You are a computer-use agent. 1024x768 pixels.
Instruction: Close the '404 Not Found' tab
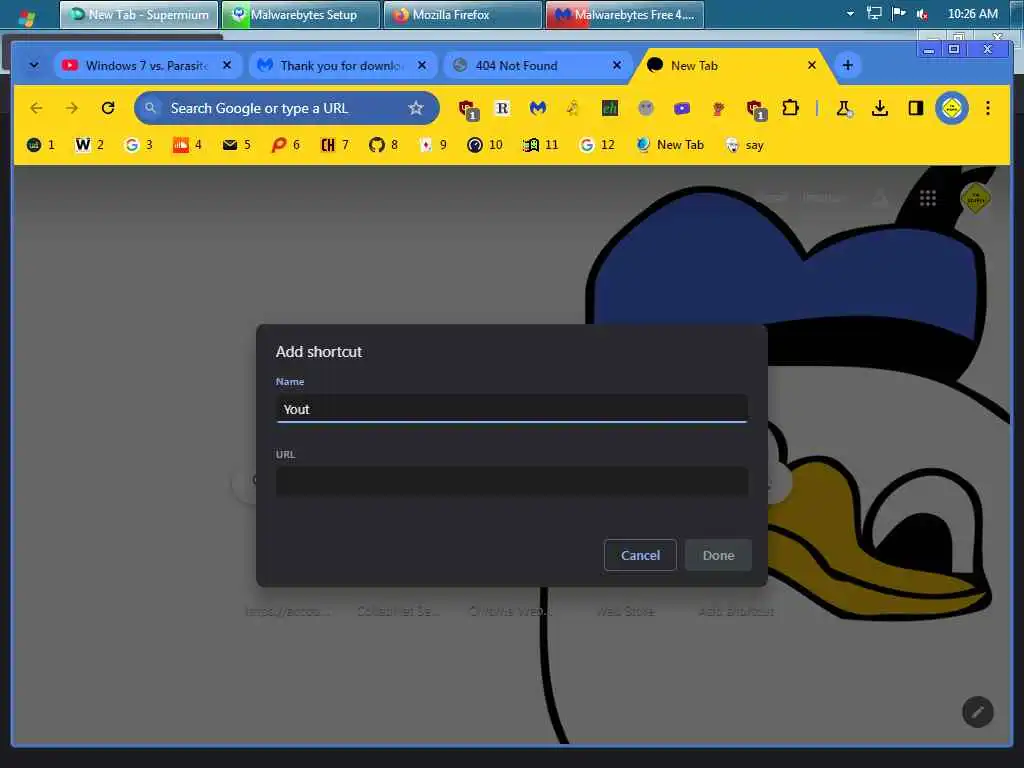[616, 65]
